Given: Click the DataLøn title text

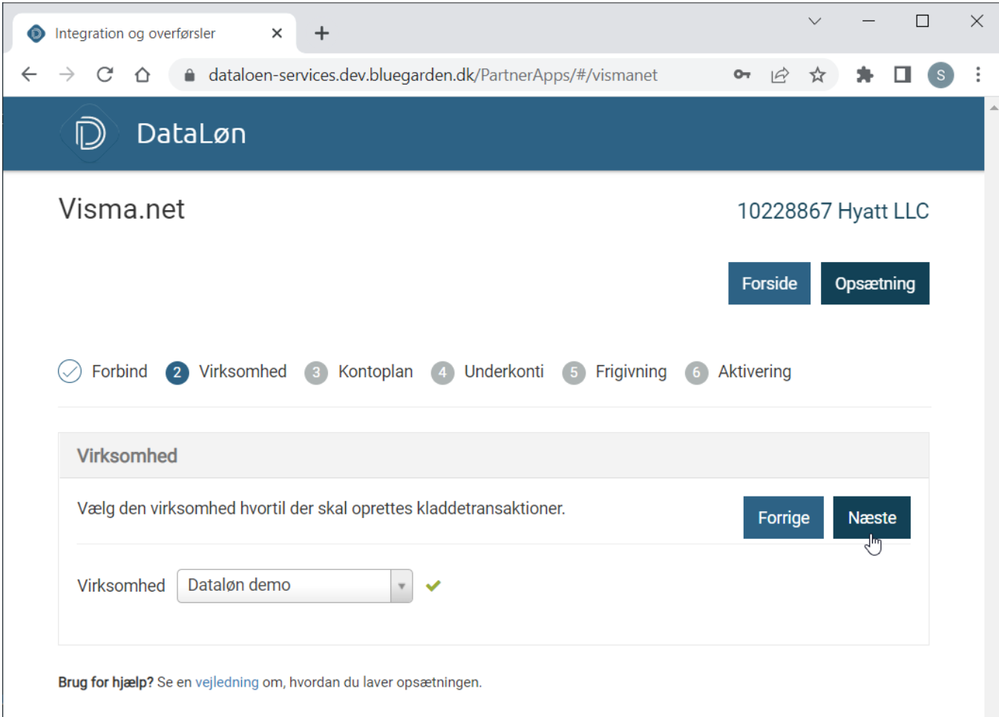Looking at the screenshot, I should [191, 134].
